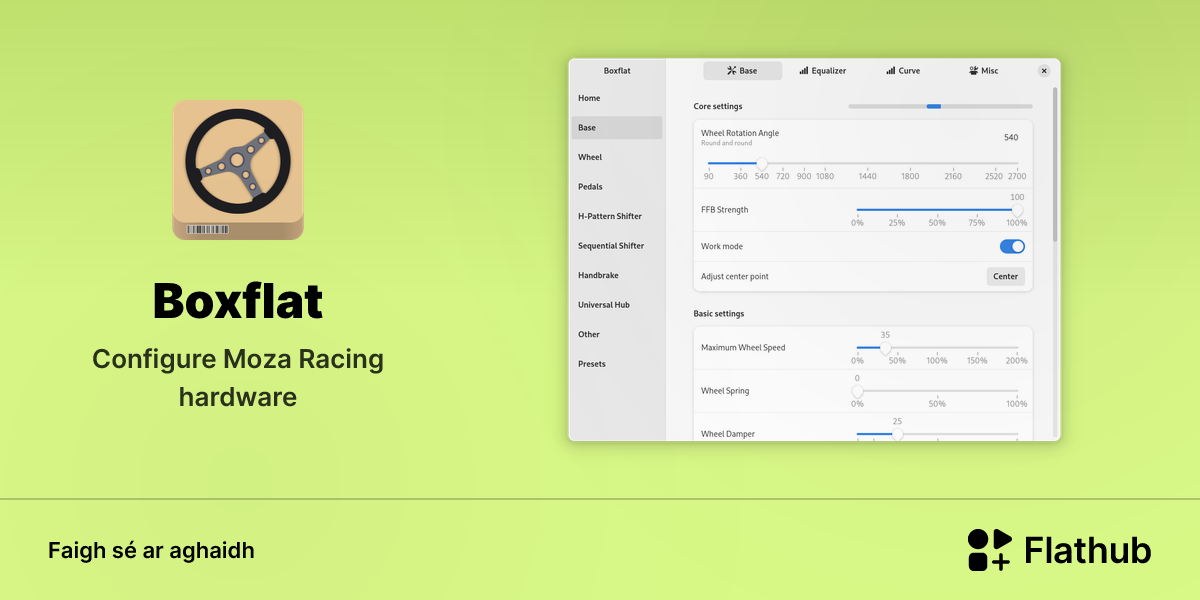Click the 'Faigh sé ar aghaidh' text

point(151,551)
